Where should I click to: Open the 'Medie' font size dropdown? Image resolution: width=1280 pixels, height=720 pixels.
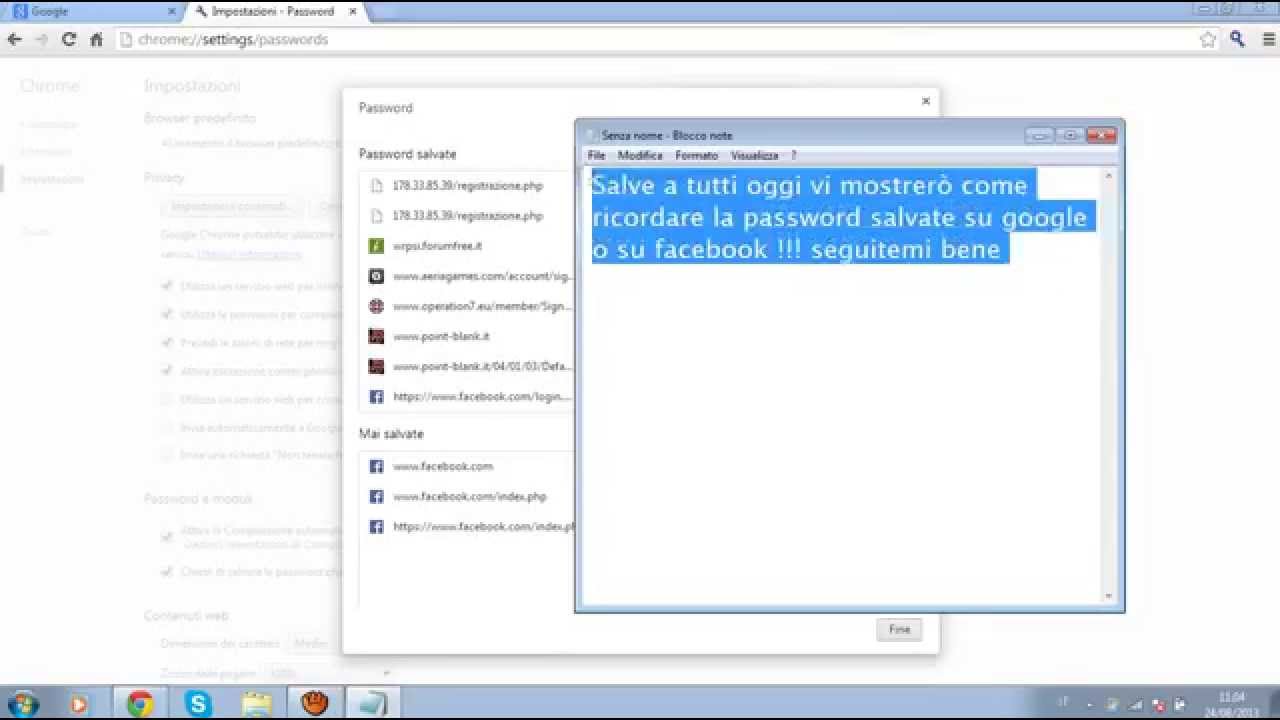pos(315,643)
